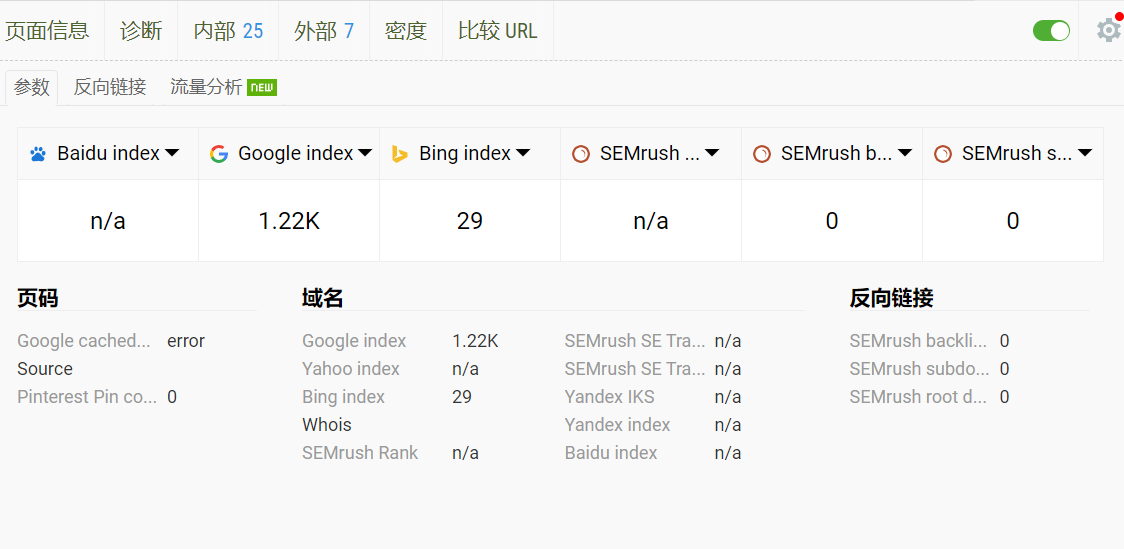The width and height of the screenshot is (1124, 549).
Task: Expand the Baidu index dropdown arrow
Action: tap(172, 153)
